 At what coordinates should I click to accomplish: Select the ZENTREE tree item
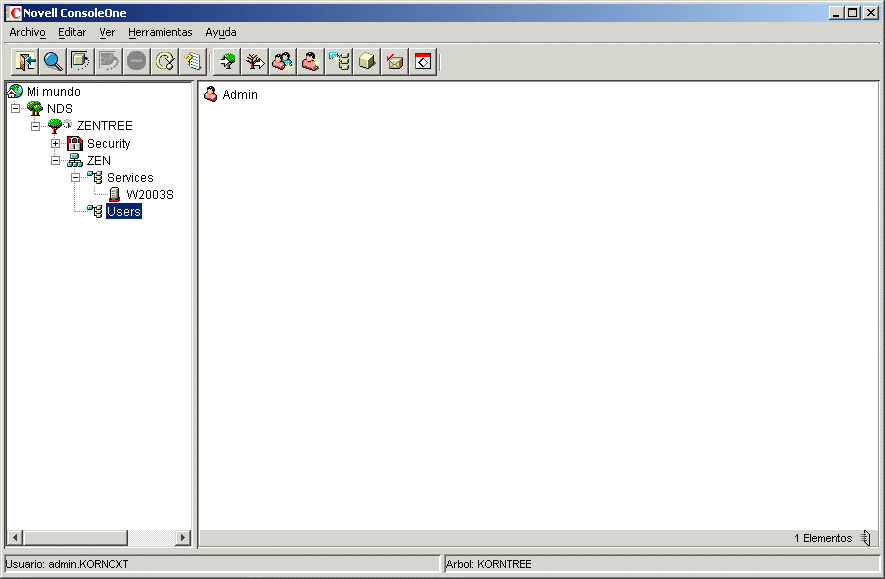pos(104,125)
